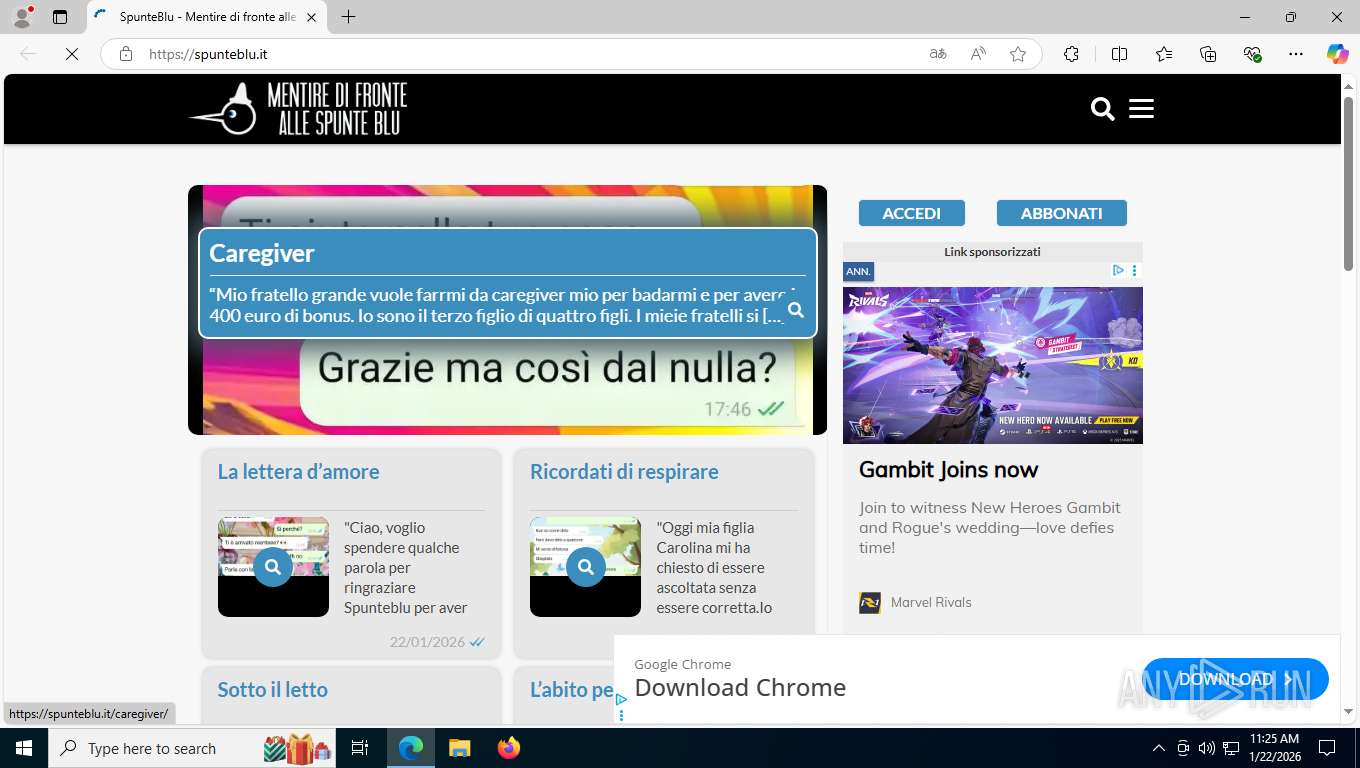This screenshot has height=768, width=1360.
Task: Click the ACCEDI login button
Action: point(912,213)
